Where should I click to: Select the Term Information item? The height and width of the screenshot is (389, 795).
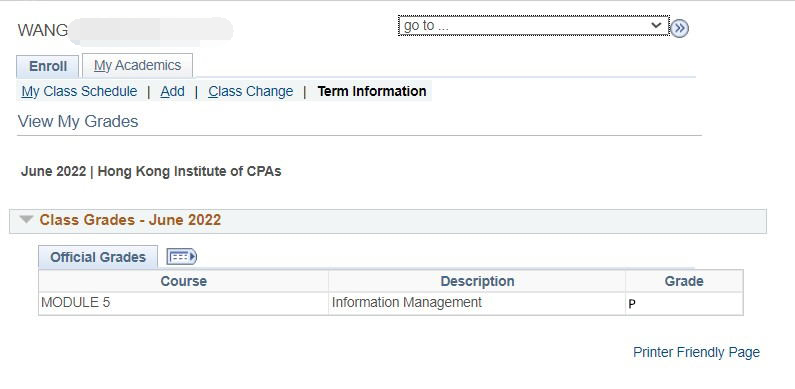point(372,91)
